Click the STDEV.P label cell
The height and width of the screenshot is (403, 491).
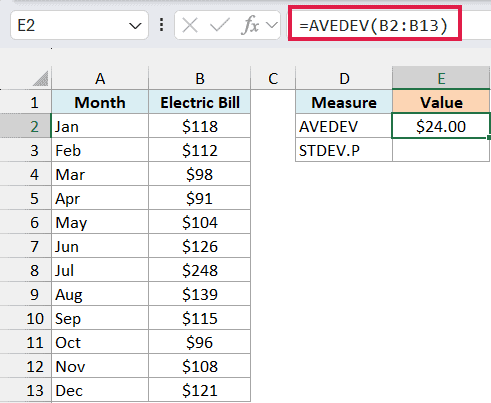pyautogui.click(x=344, y=150)
